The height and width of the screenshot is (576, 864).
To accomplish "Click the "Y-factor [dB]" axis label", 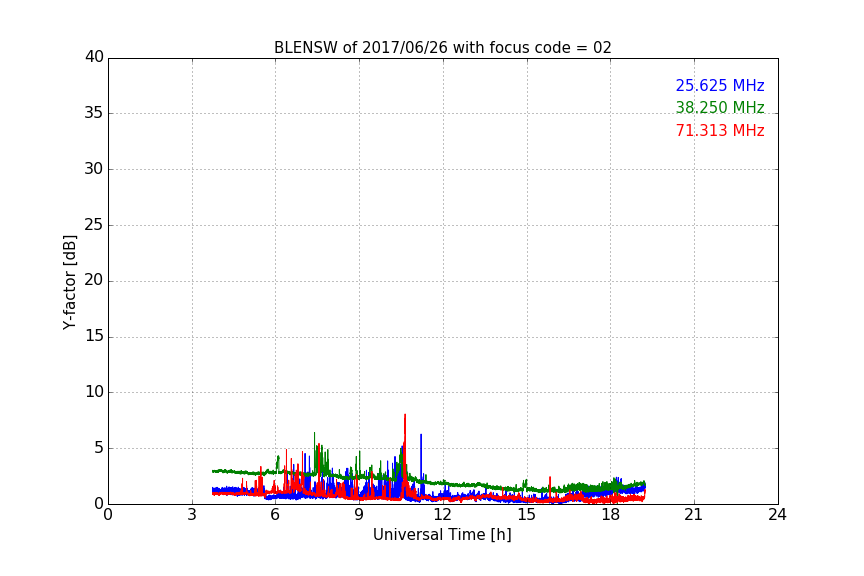I will click(69, 282).
